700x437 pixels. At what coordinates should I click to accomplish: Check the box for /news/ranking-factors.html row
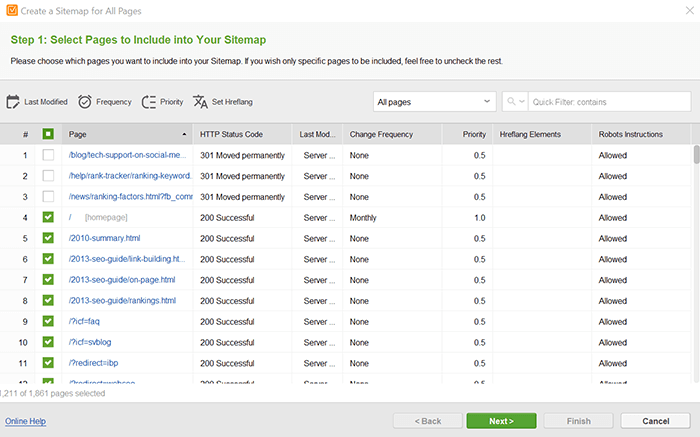pyautogui.click(x=48, y=196)
